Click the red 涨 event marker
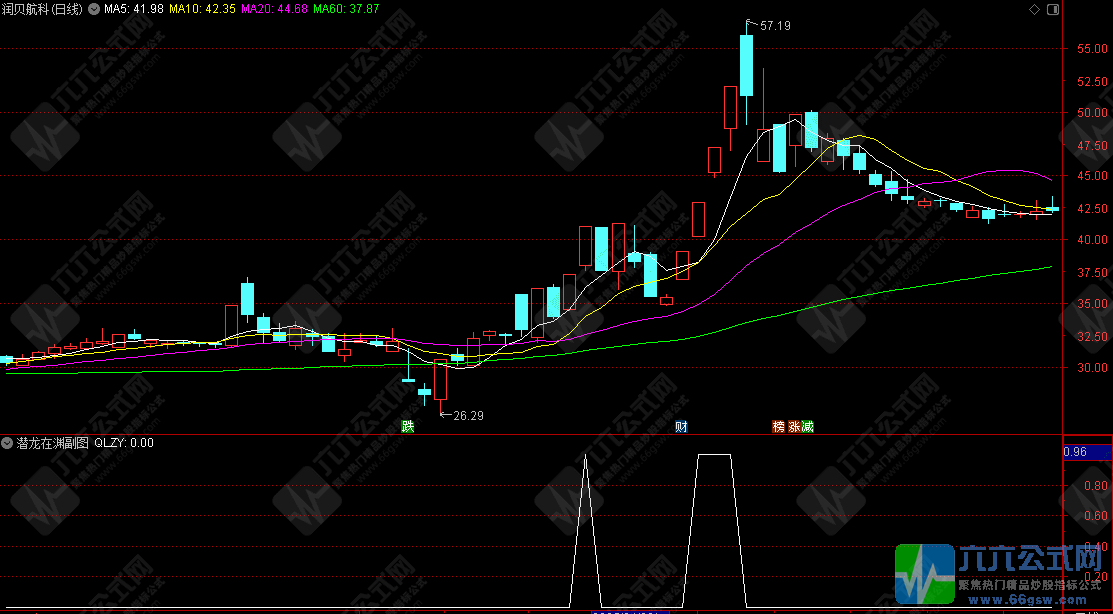 tap(793, 427)
